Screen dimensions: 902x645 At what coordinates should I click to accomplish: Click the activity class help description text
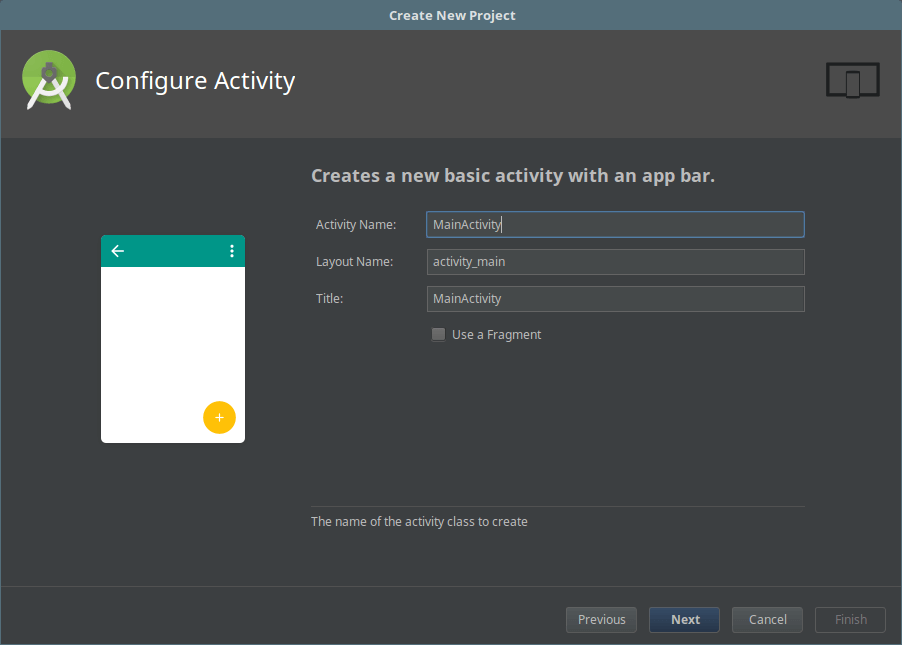[419, 522]
